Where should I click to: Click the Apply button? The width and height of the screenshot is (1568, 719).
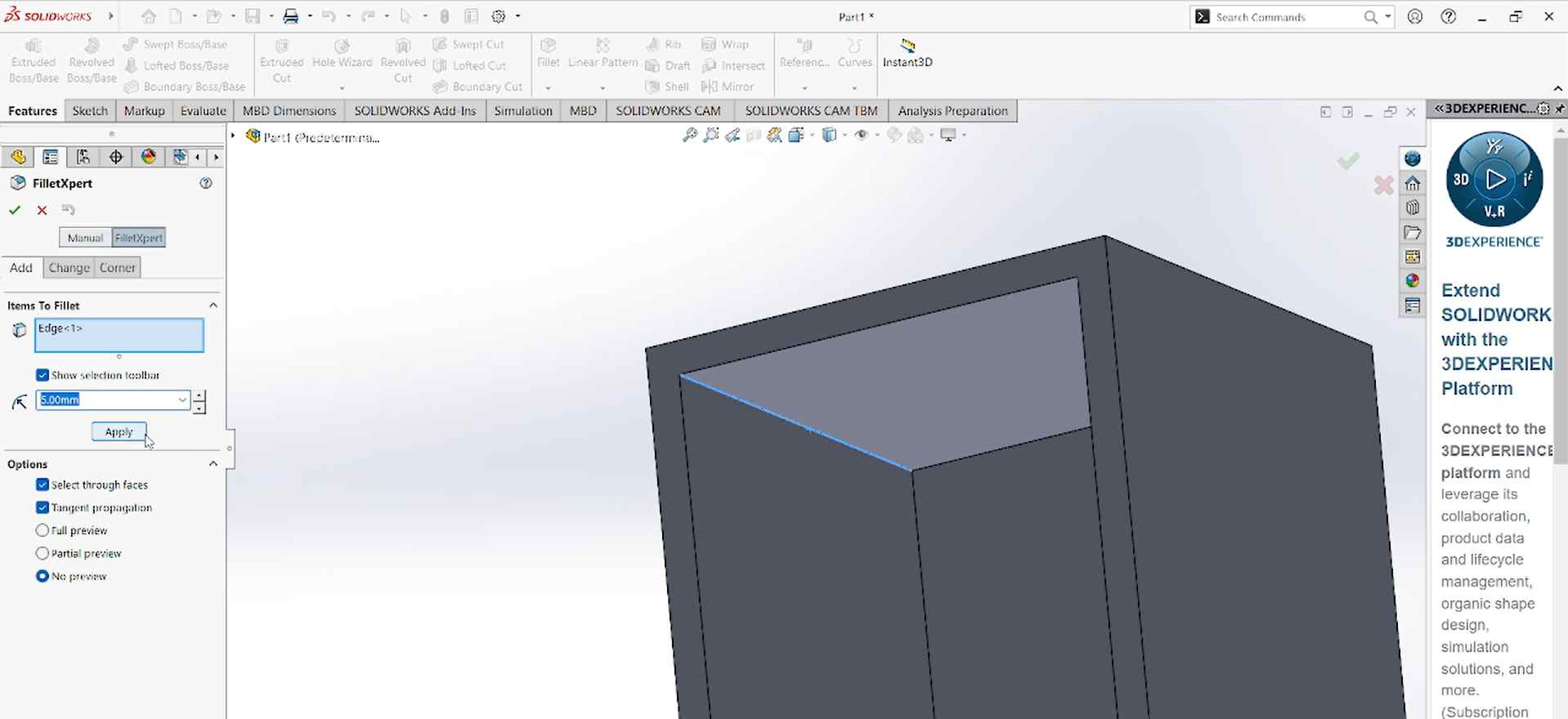pos(119,431)
